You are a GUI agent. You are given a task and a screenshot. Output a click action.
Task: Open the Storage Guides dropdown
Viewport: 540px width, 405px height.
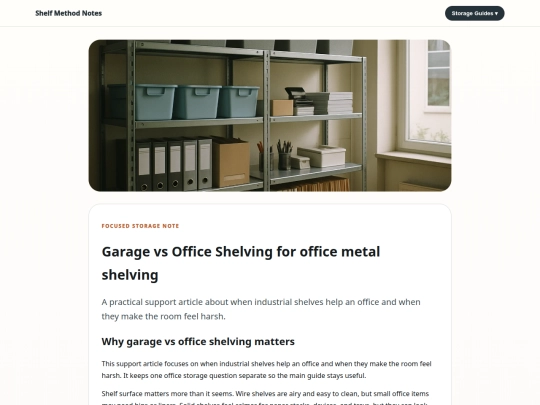(x=475, y=13)
